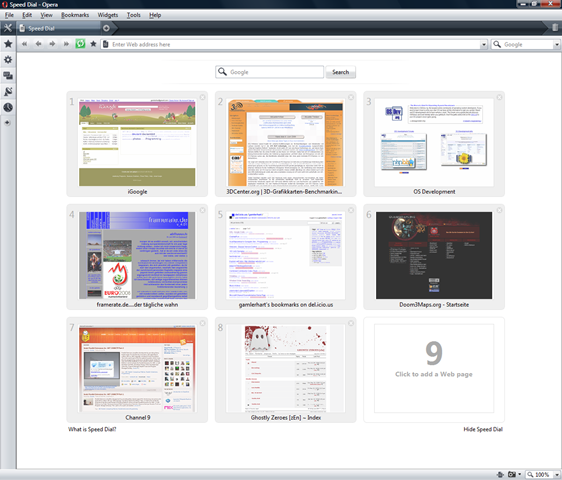
Task: Open the View menu
Action: coord(46,15)
